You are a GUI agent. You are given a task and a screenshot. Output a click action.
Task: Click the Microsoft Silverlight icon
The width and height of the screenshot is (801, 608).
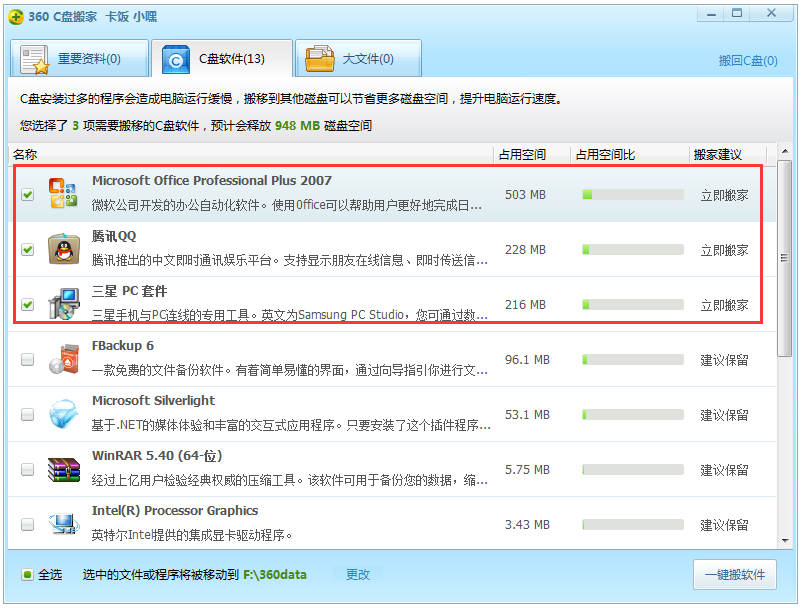click(x=64, y=414)
